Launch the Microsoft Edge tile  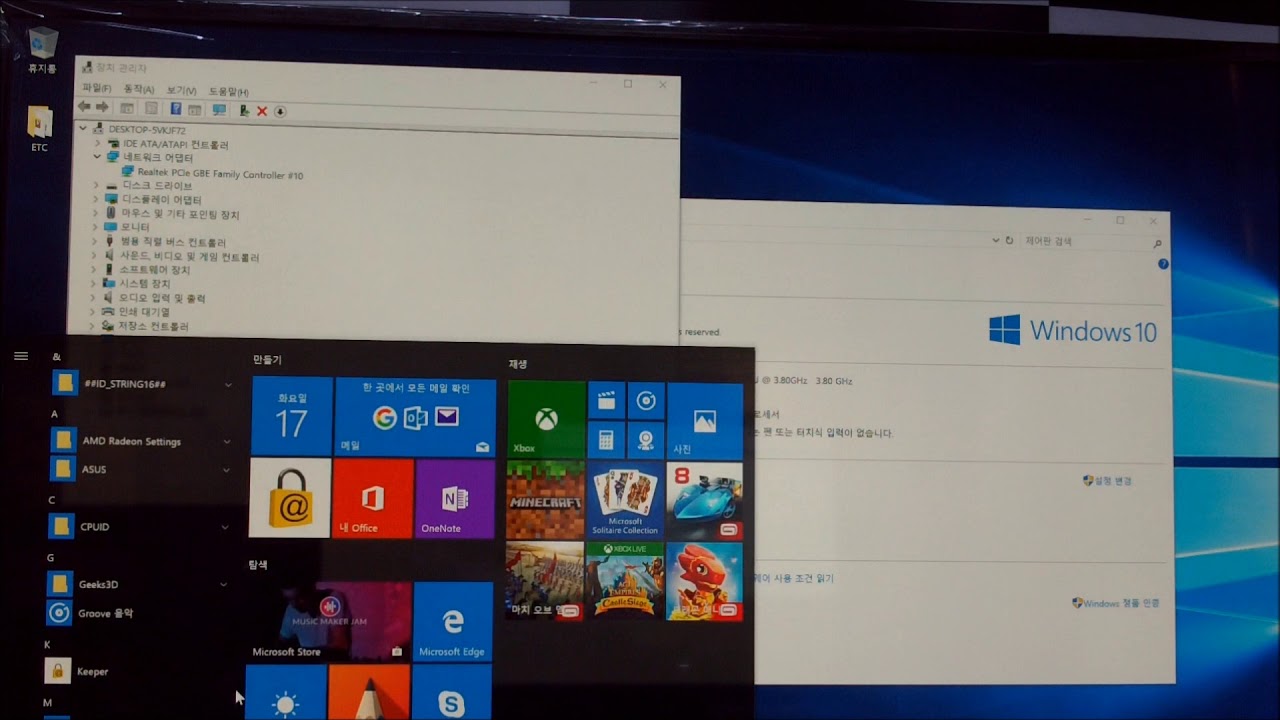click(453, 622)
